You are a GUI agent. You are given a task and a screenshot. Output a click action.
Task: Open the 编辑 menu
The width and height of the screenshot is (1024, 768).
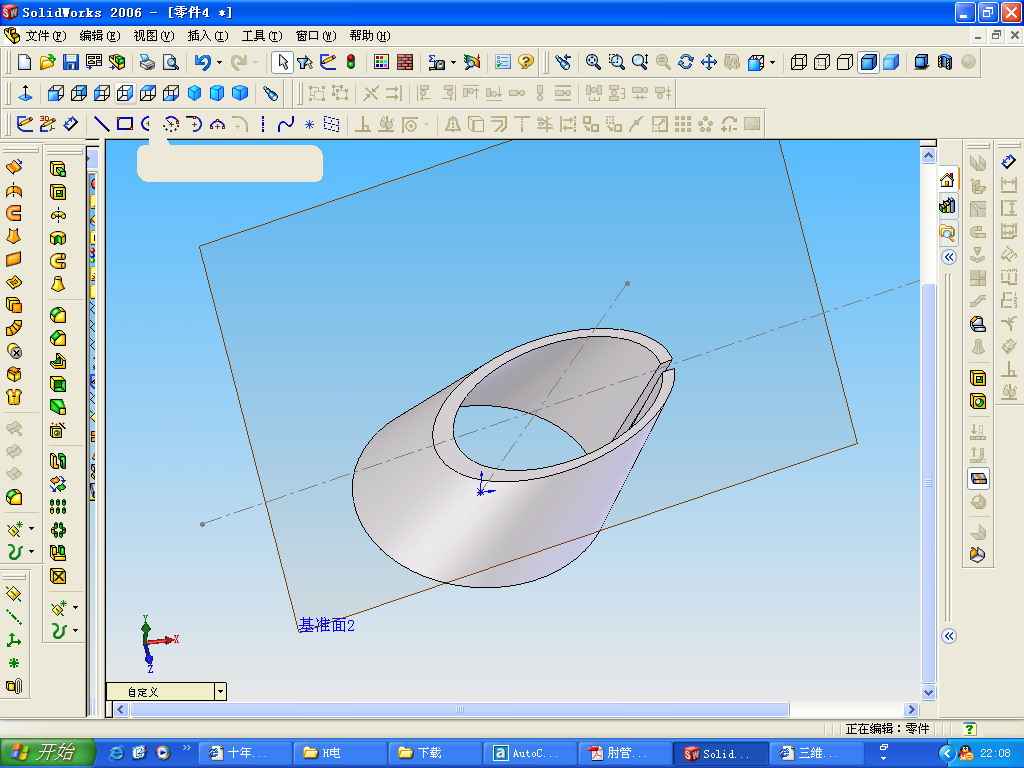(x=100, y=35)
